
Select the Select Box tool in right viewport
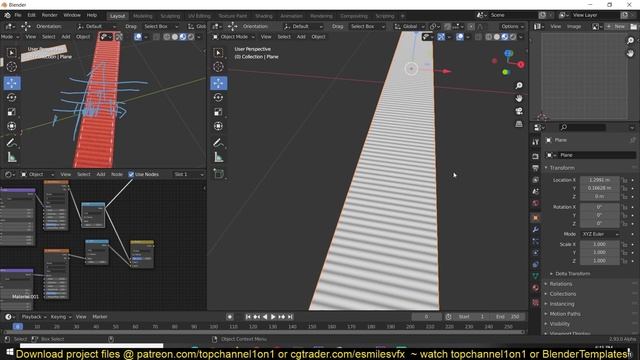point(218,53)
